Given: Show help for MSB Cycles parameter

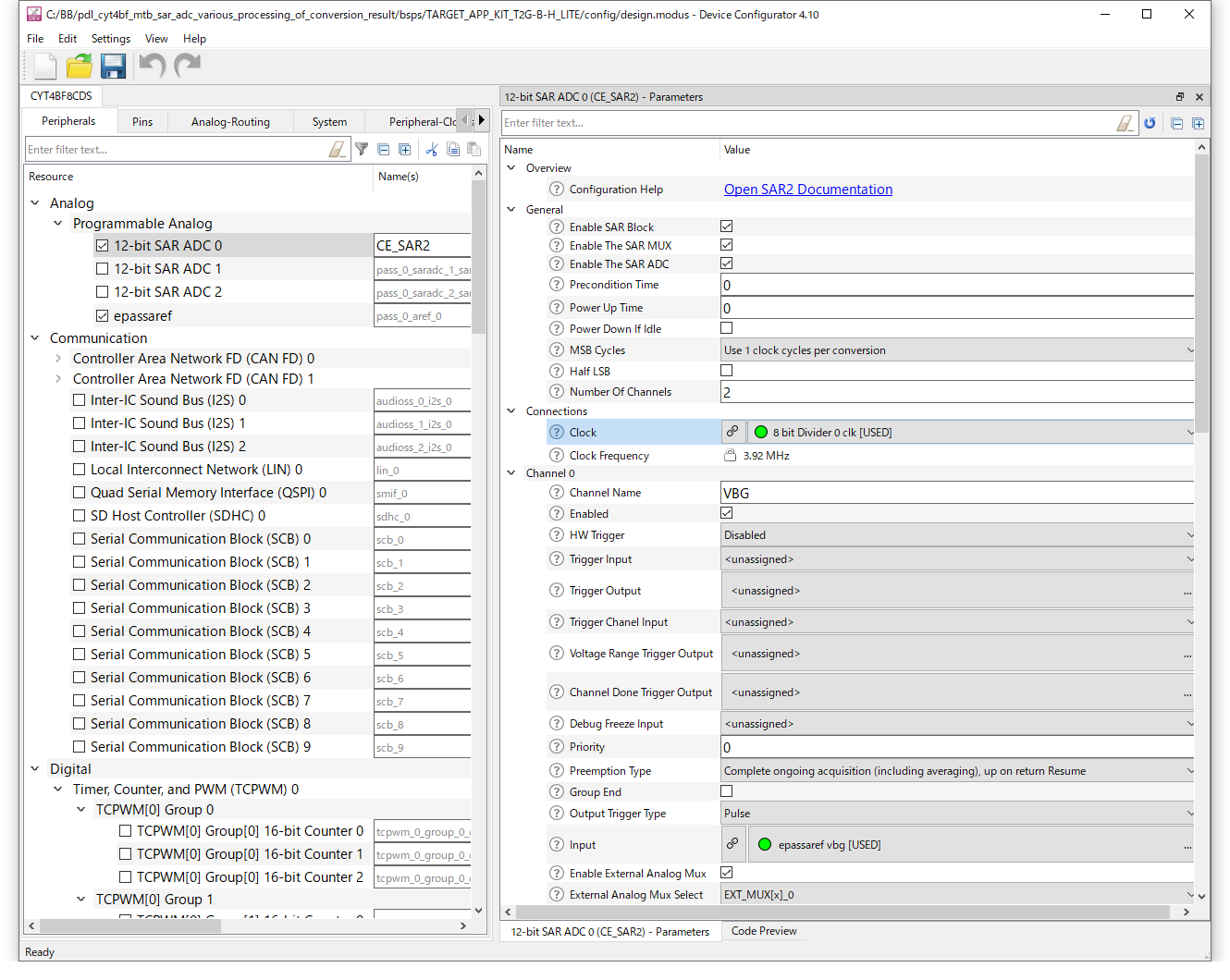Looking at the screenshot, I should (x=557, y=349).
